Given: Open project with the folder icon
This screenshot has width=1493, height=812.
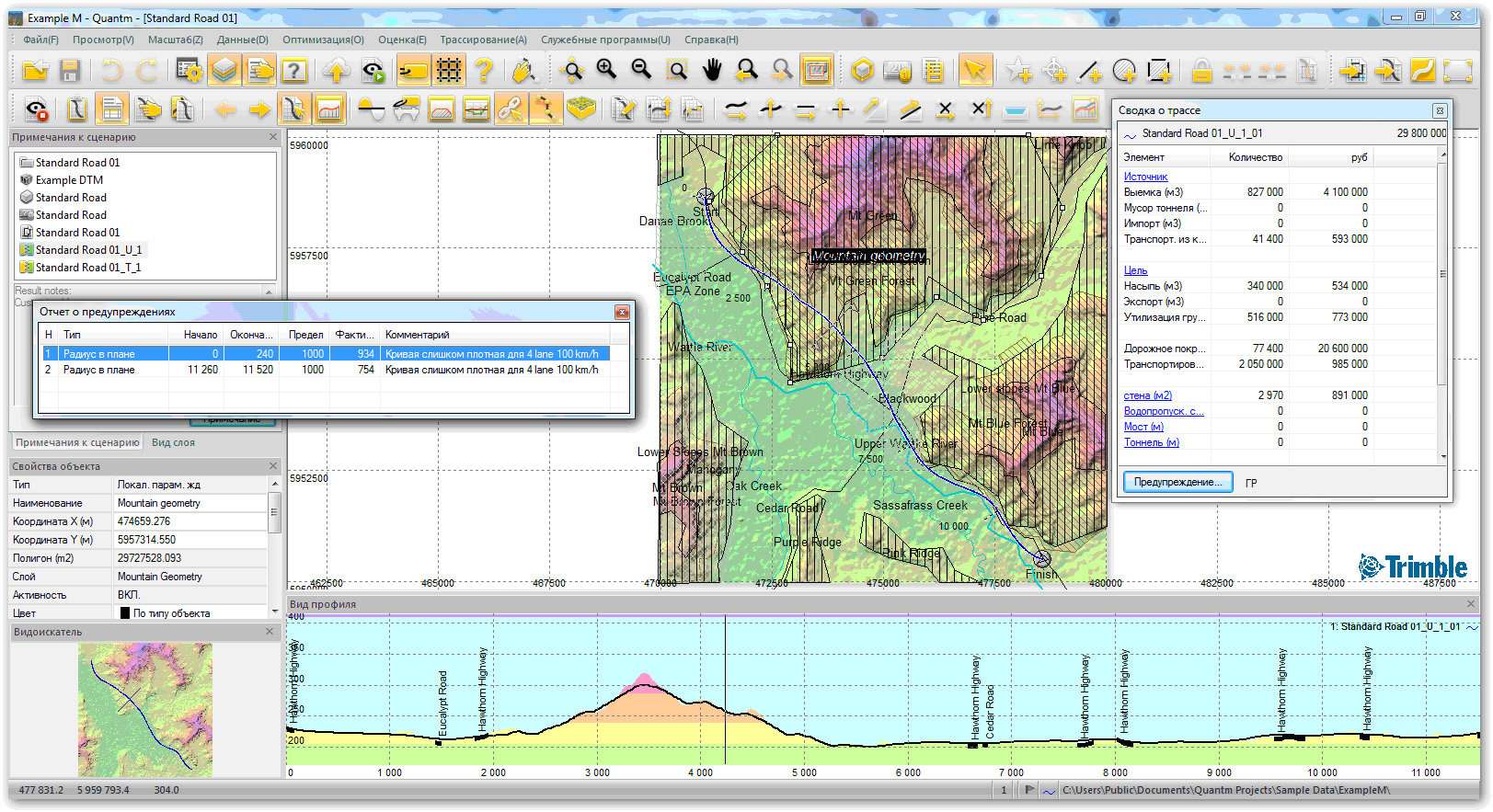Looking at the screenshot, I should (x=35, y=71).
